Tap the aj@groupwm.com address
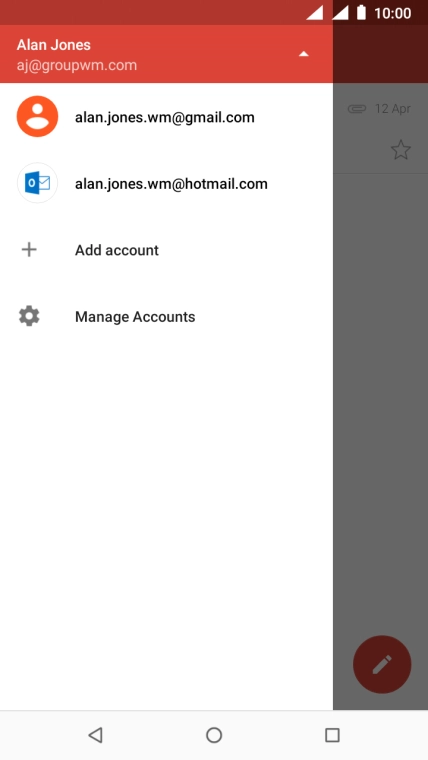 [x=77, y=65]
